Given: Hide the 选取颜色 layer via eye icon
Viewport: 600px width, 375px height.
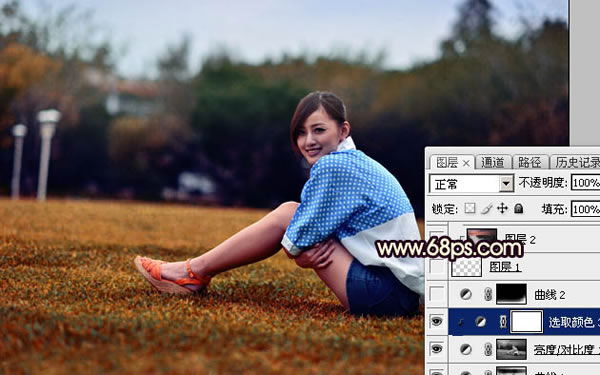Looking at the screenshot, I should [437, 321].
